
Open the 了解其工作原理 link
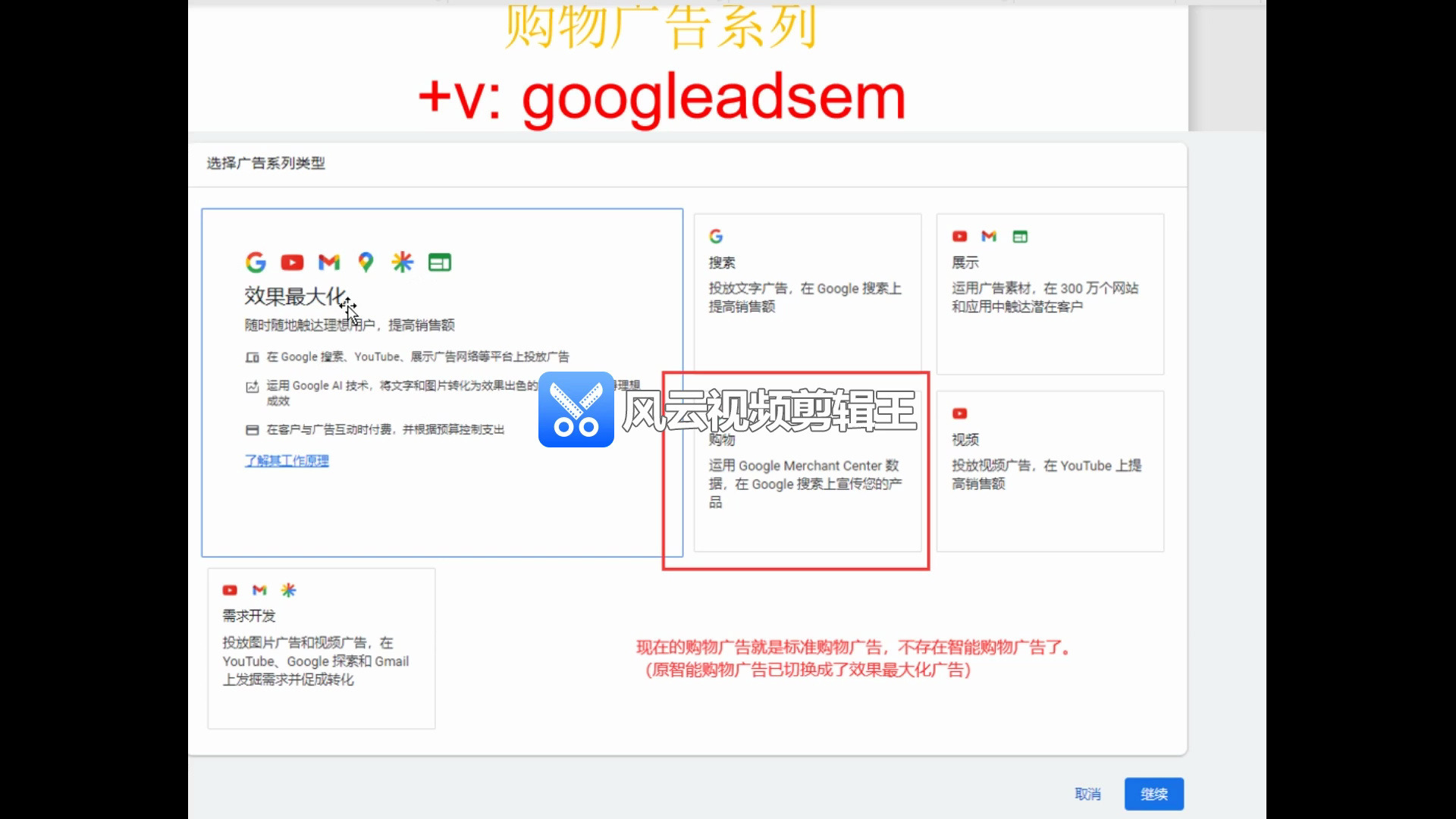[287, 460]
